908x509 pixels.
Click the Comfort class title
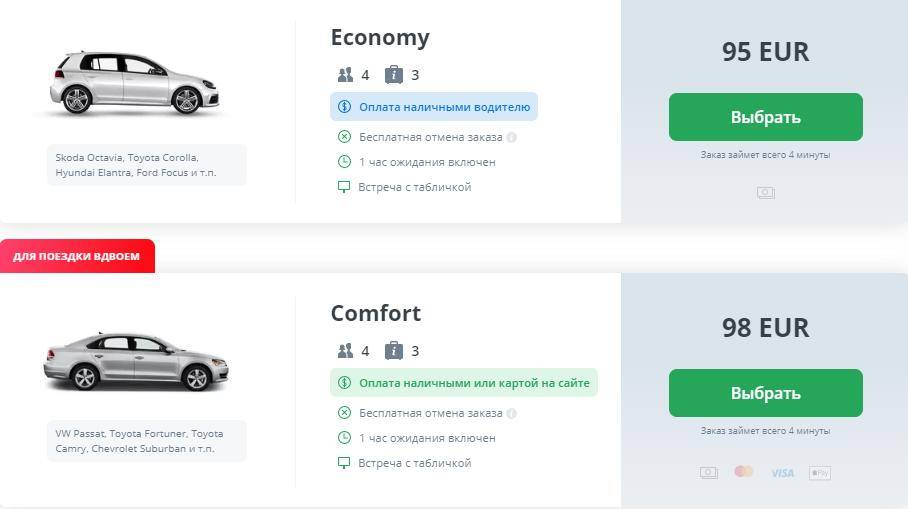(376, 313)
